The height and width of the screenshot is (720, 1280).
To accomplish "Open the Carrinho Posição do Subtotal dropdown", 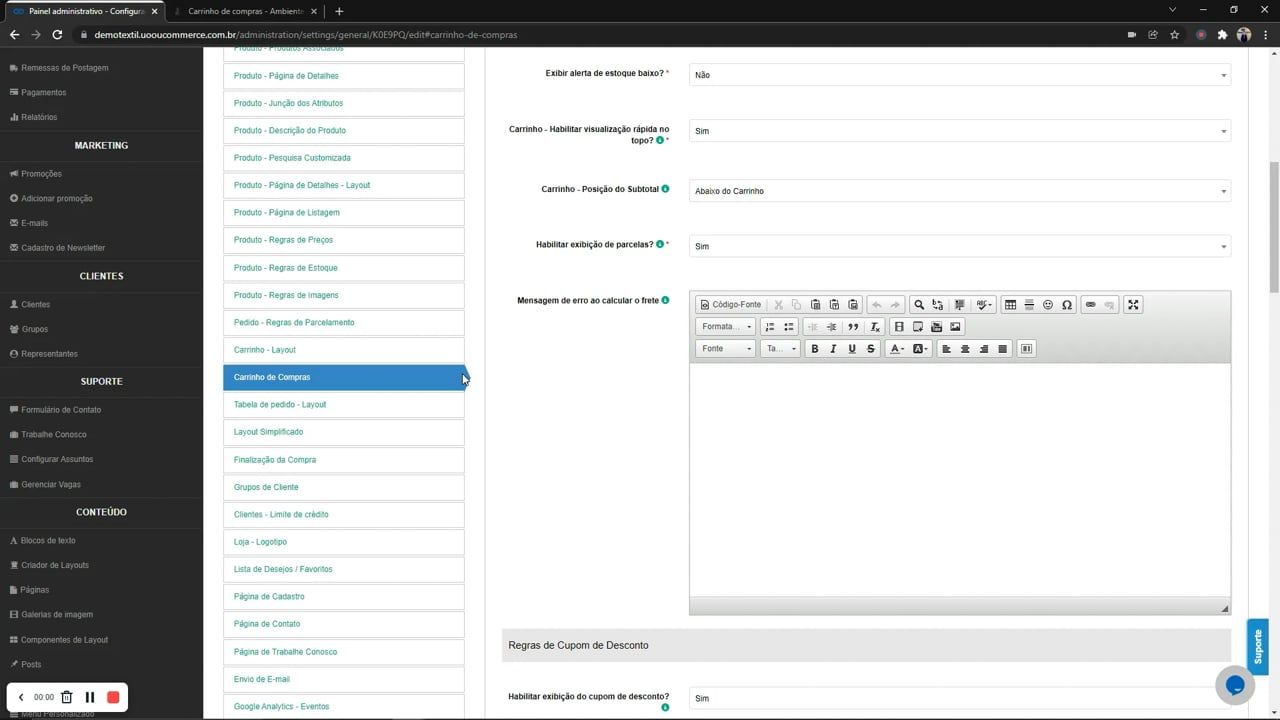I will click(x=958, y=191).
